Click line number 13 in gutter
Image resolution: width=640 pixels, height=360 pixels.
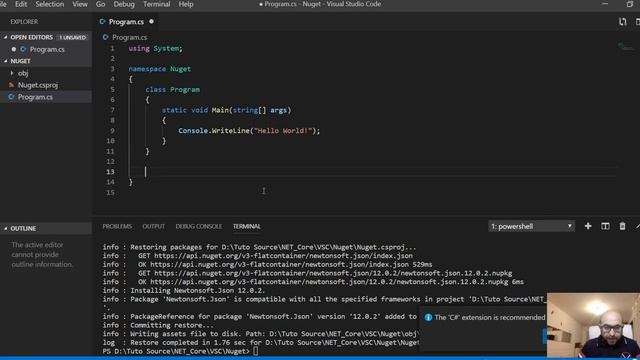(110, 172)
